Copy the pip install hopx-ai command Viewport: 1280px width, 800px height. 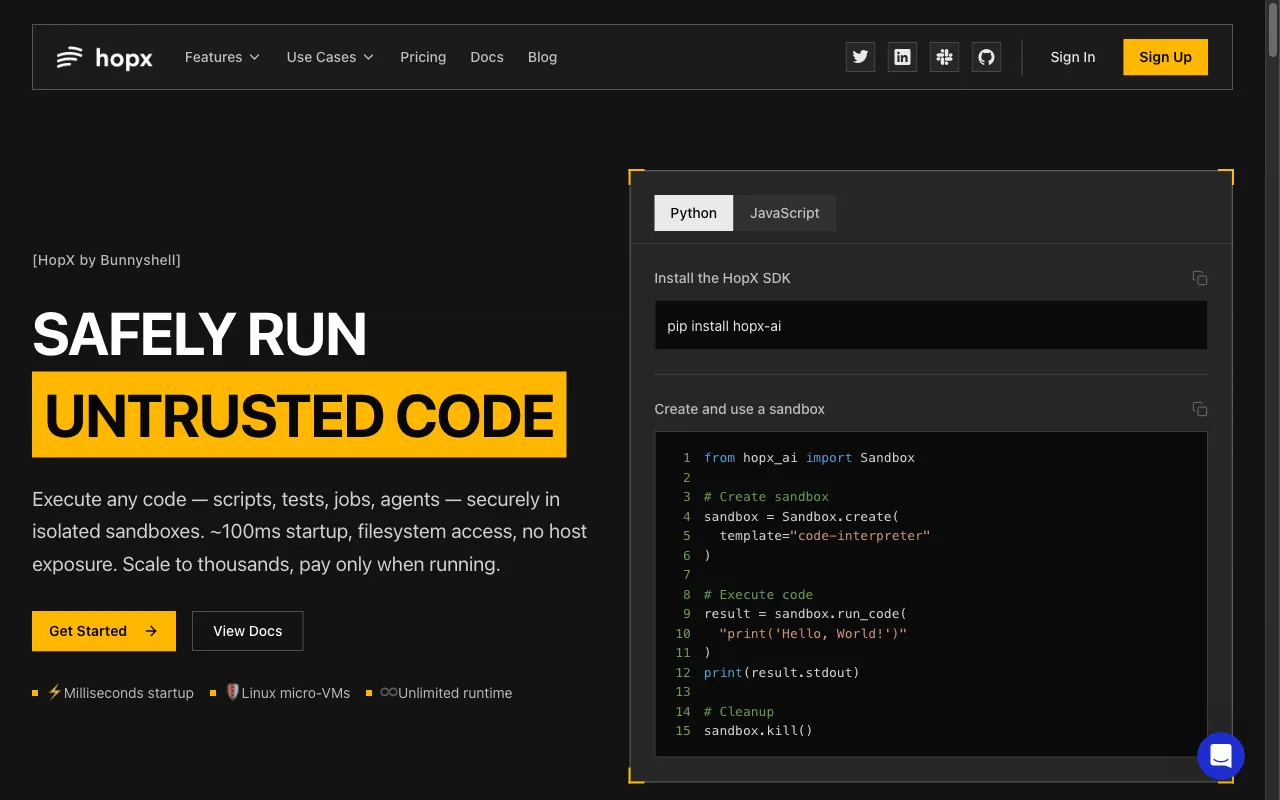pyautogui.click(x=1200, y=278)
